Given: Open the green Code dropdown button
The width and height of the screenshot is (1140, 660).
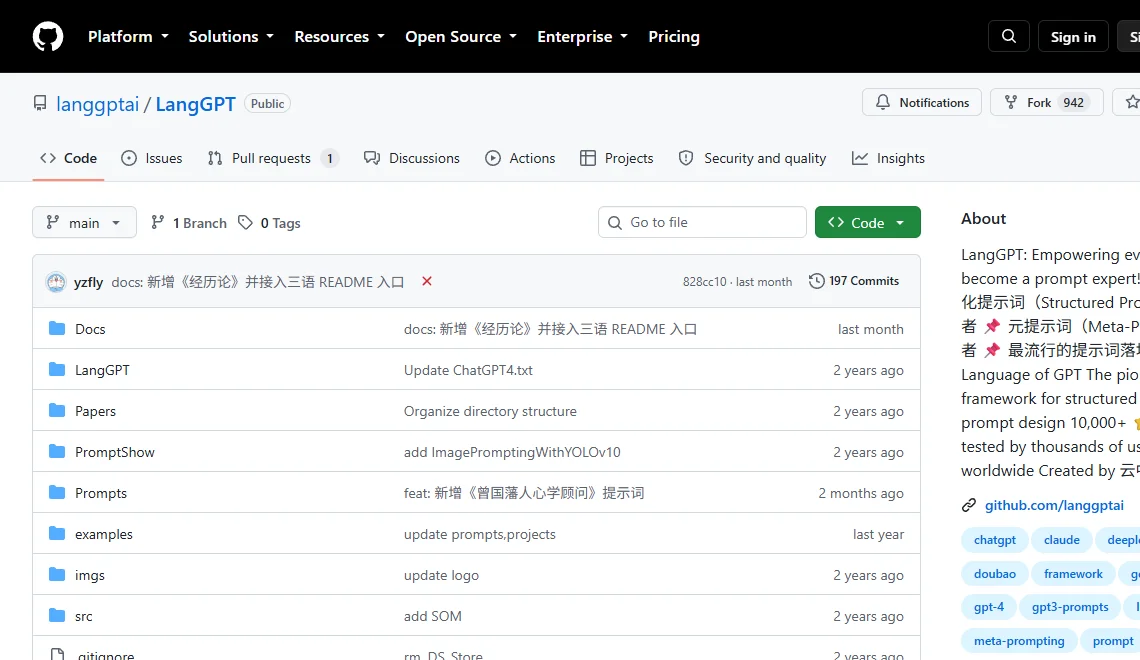Looking at the screenshot, I should [x=867, y=222].
